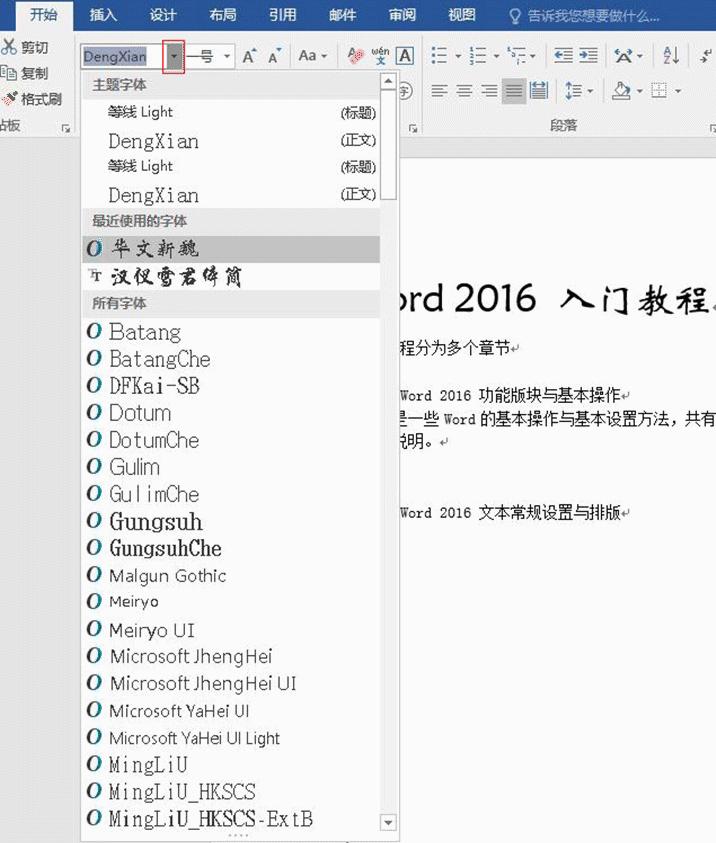Image resolution: width=716 pixels, height=843 pixels.
Task: Click the font name dropdown arrow
Action: tap(174, 56)
